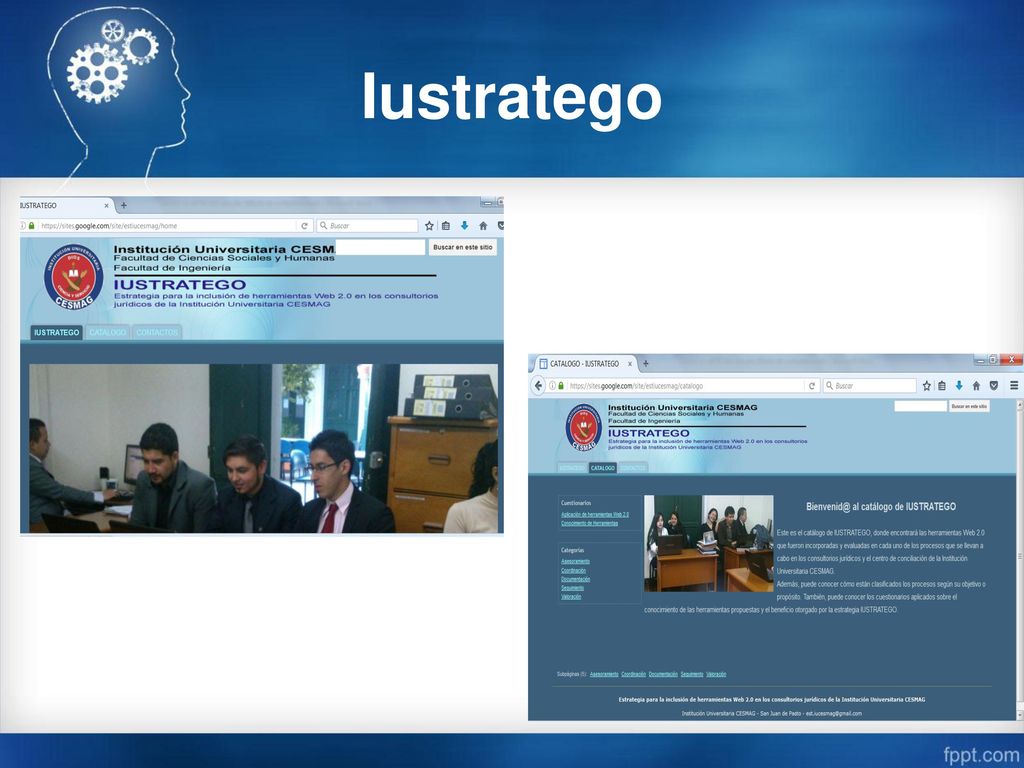Open Valoración under Categorías

pyautogui.click(x=571, y=597)
